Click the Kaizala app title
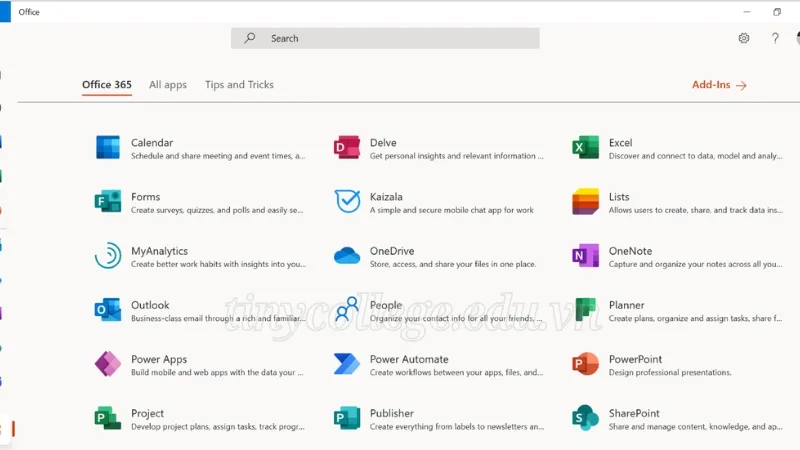The image size is (800, 450). [386, 197]
